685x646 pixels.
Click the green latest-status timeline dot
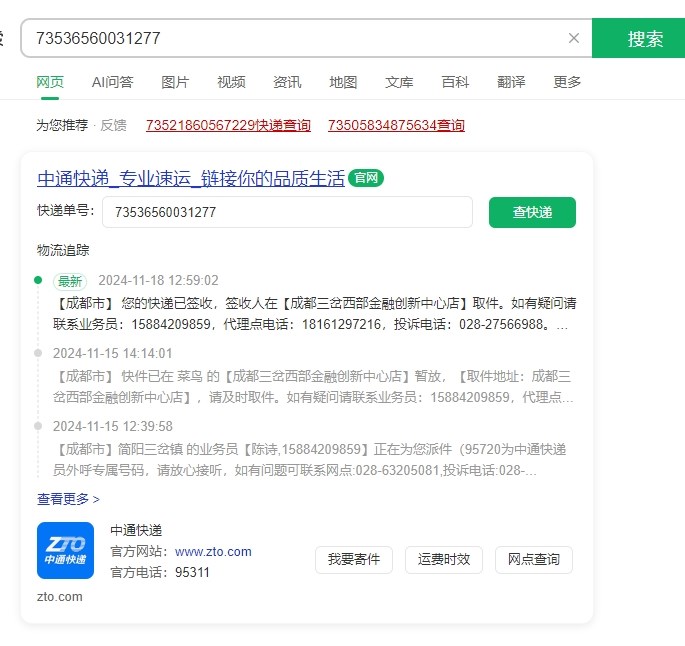pos(38,280)
